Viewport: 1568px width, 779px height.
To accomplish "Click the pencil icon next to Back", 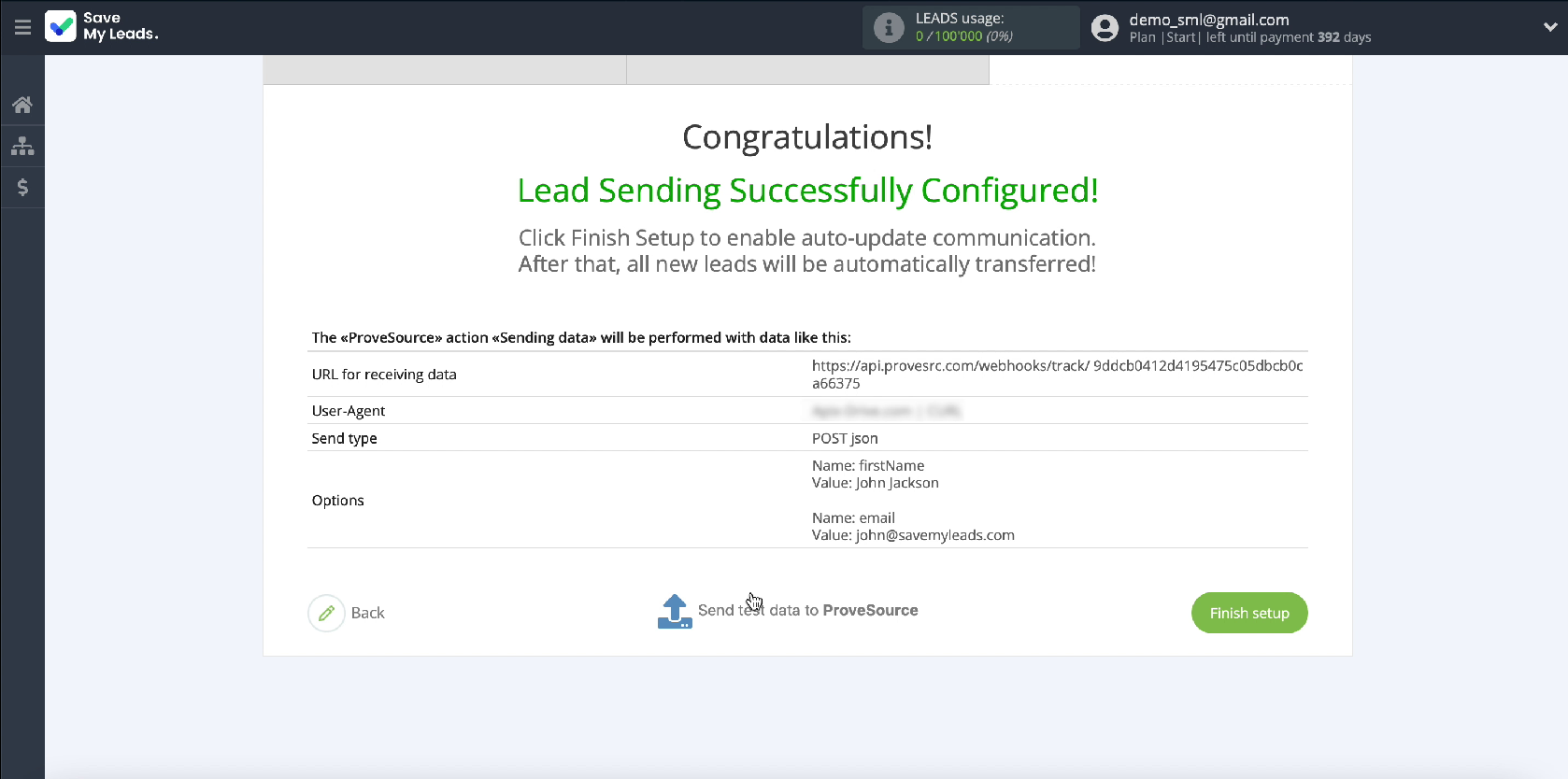I will pos(326,613).
